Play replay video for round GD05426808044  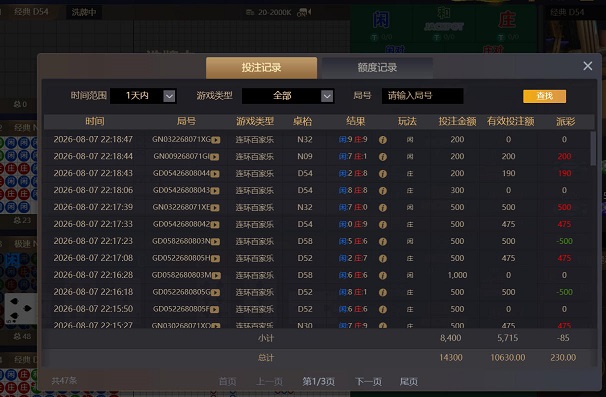pyautogui.click(x=215, y=174)
